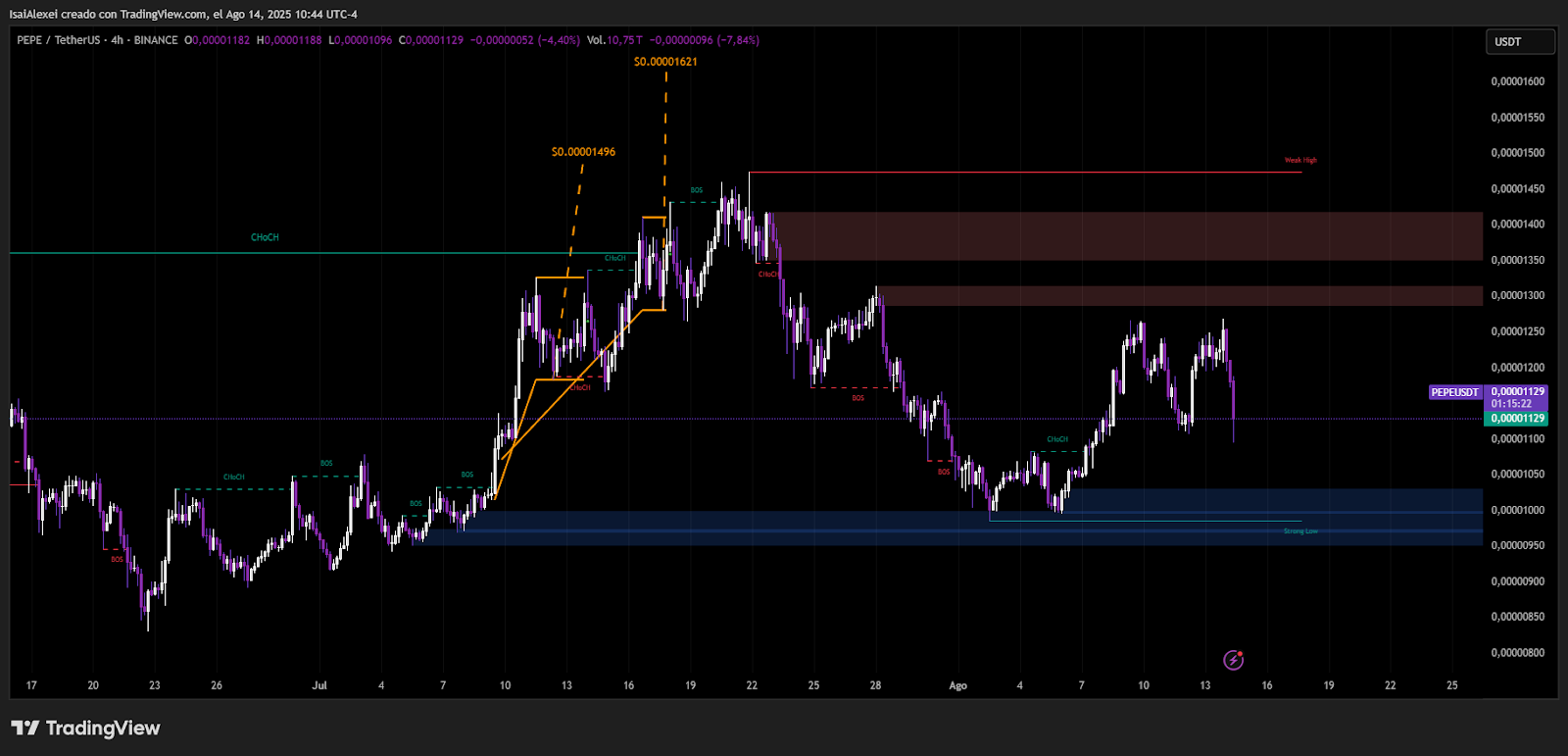Click the 0,00001300 price axis label

click(x=1518, y=295)
